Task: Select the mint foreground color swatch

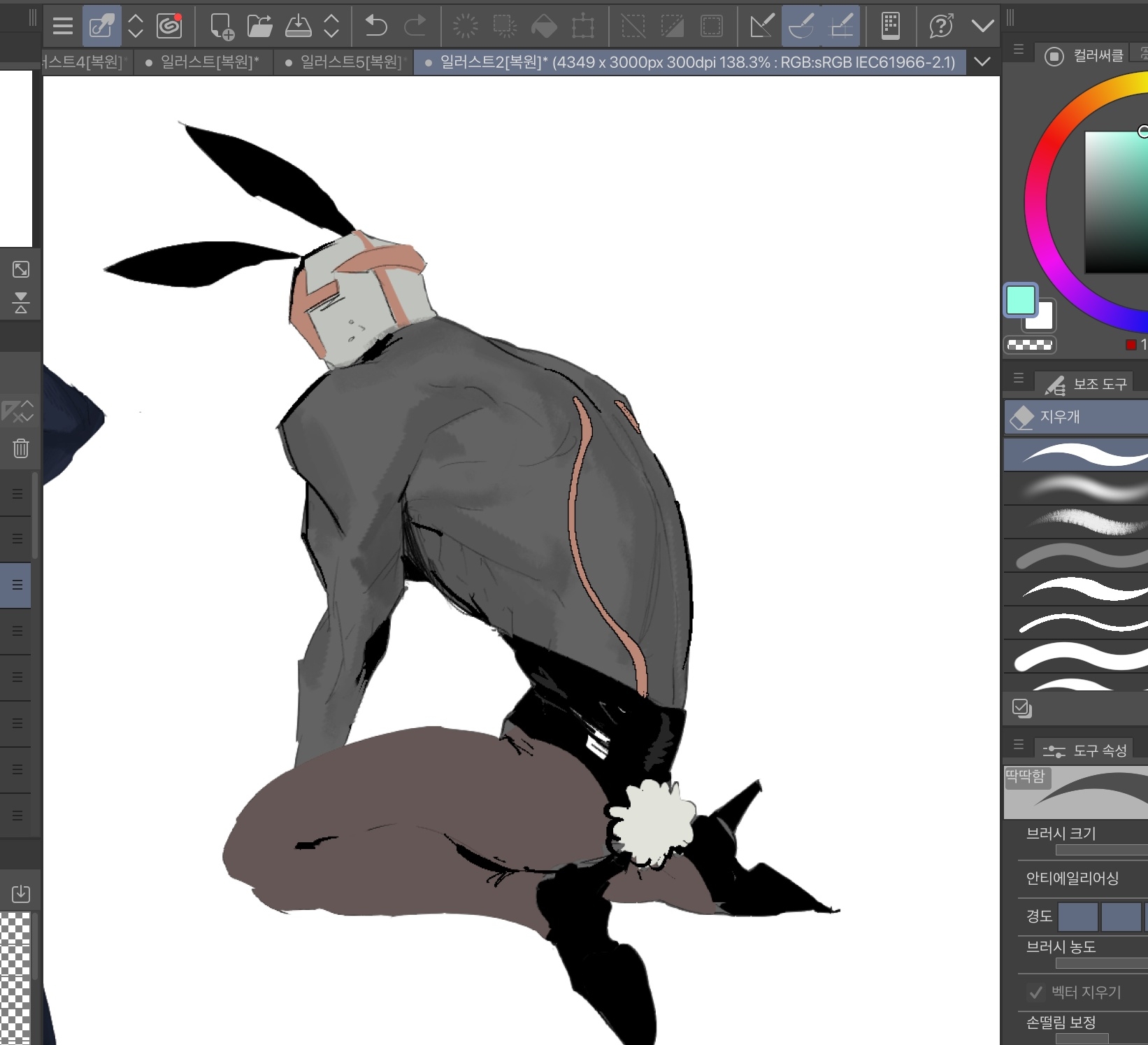Action: pyautogui.click(x=1020, y=301)
